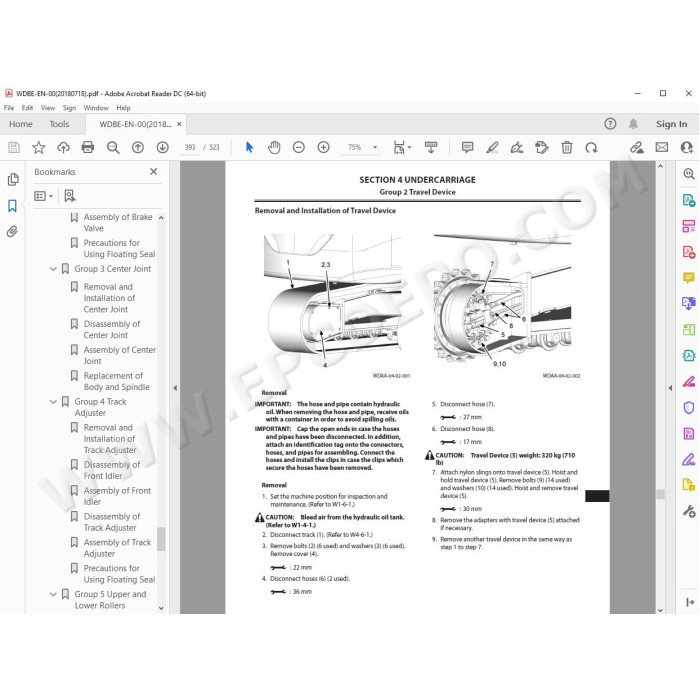
Task: Open the sign document pen icon
Action: point(517,147)
